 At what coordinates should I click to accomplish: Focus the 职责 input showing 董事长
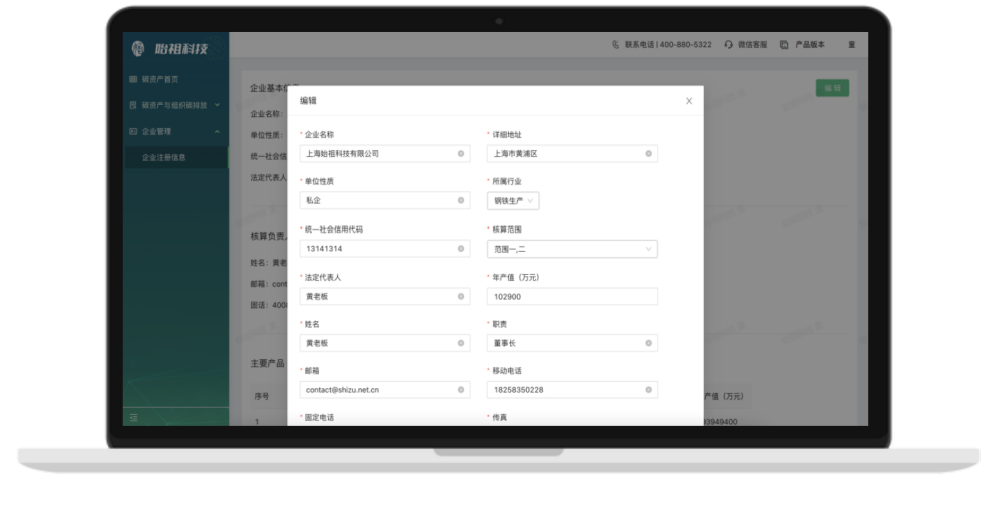pos(572,343)
